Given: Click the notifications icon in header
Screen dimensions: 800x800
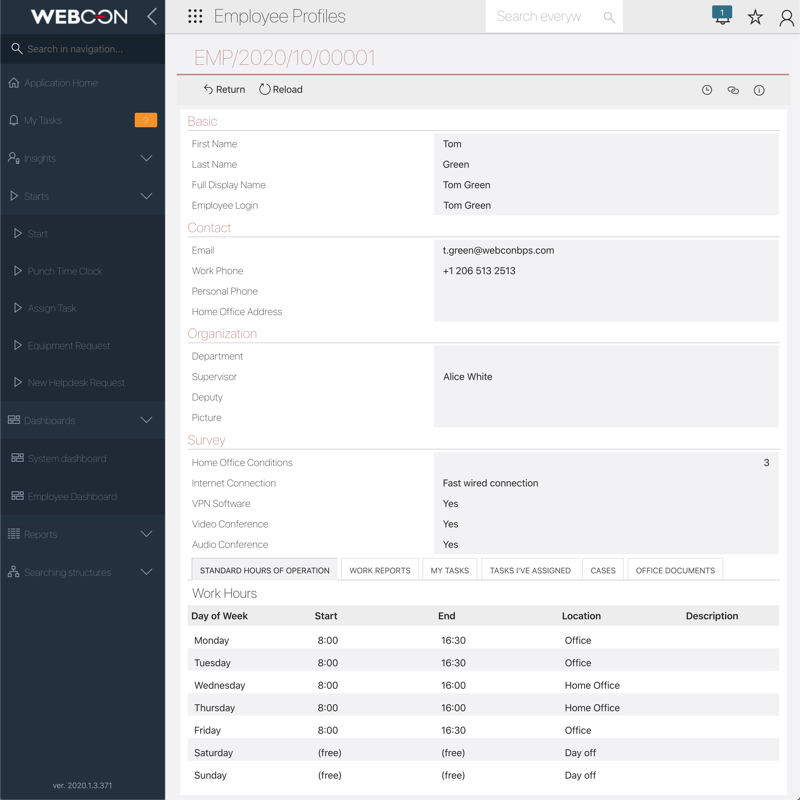Looking at the screenshot, I should tap(722, 16).
